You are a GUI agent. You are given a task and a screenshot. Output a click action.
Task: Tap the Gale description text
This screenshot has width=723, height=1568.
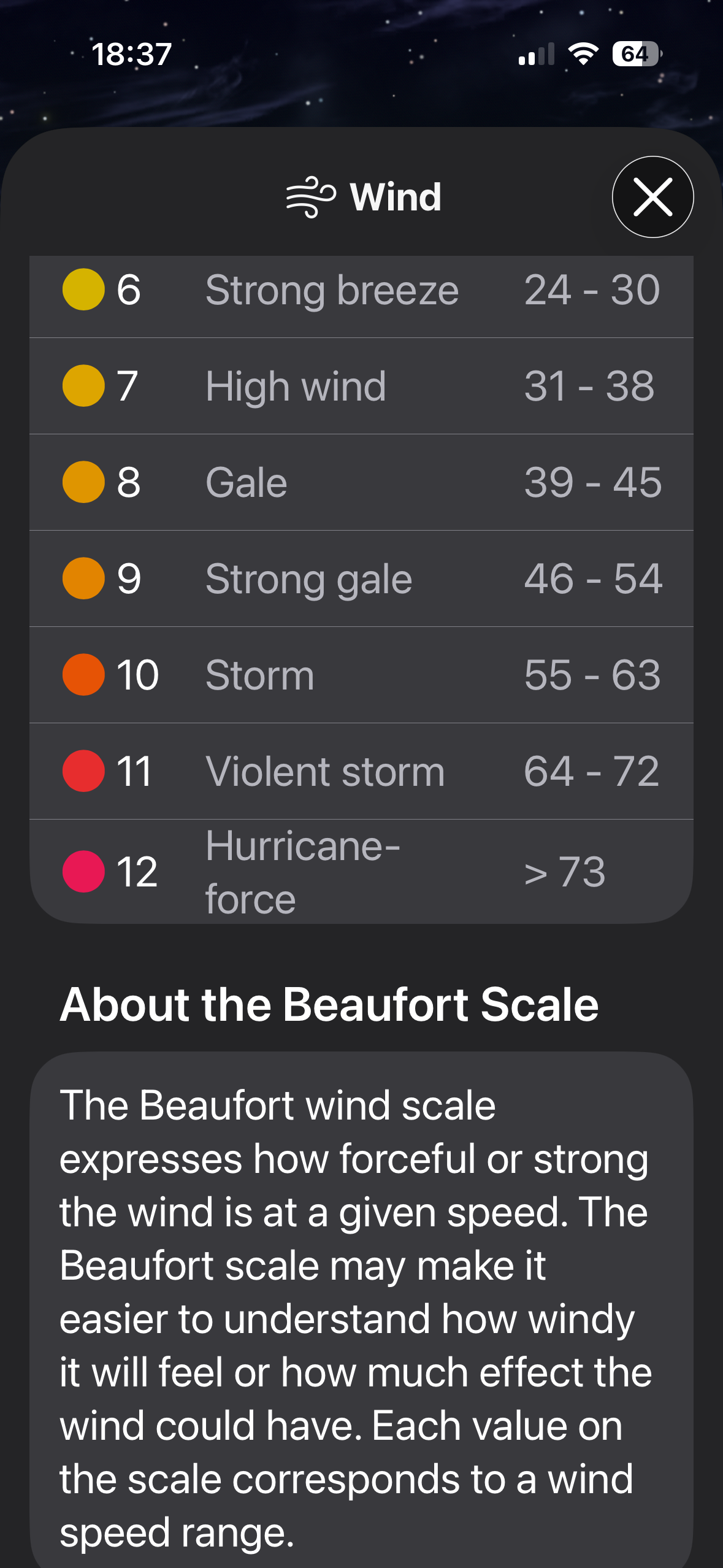247,482
